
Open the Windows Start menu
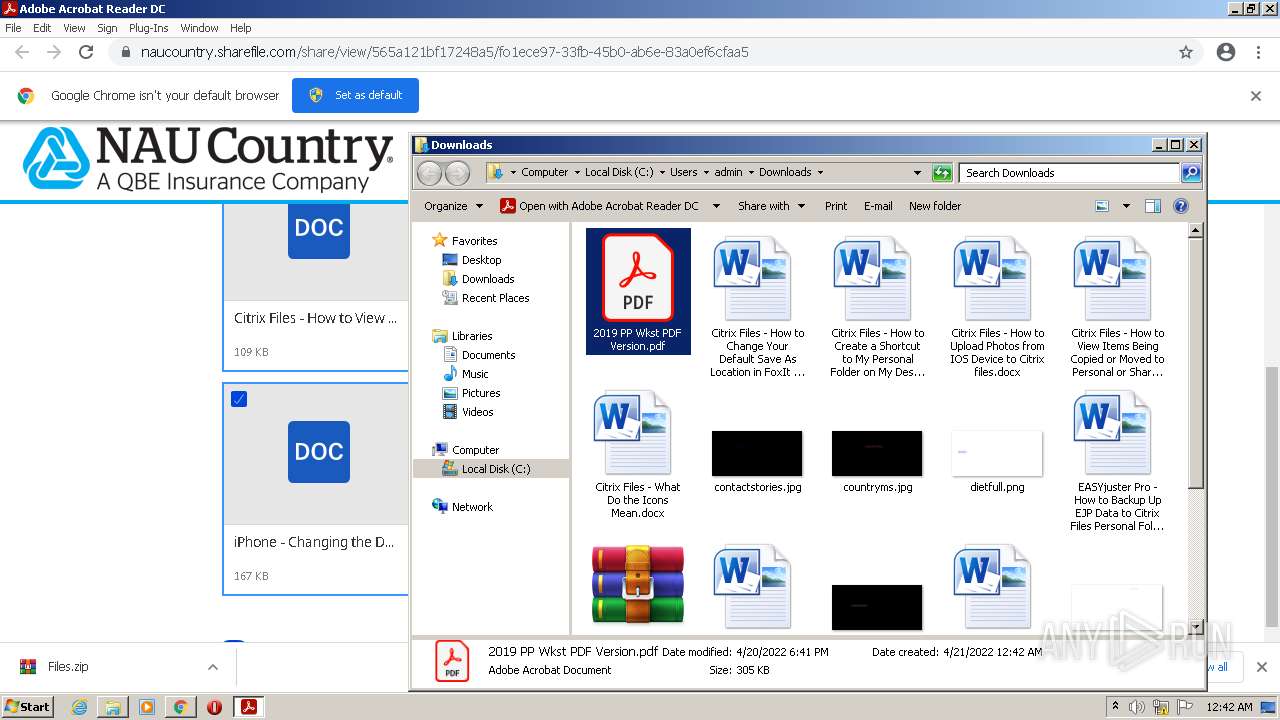(27, 706)
